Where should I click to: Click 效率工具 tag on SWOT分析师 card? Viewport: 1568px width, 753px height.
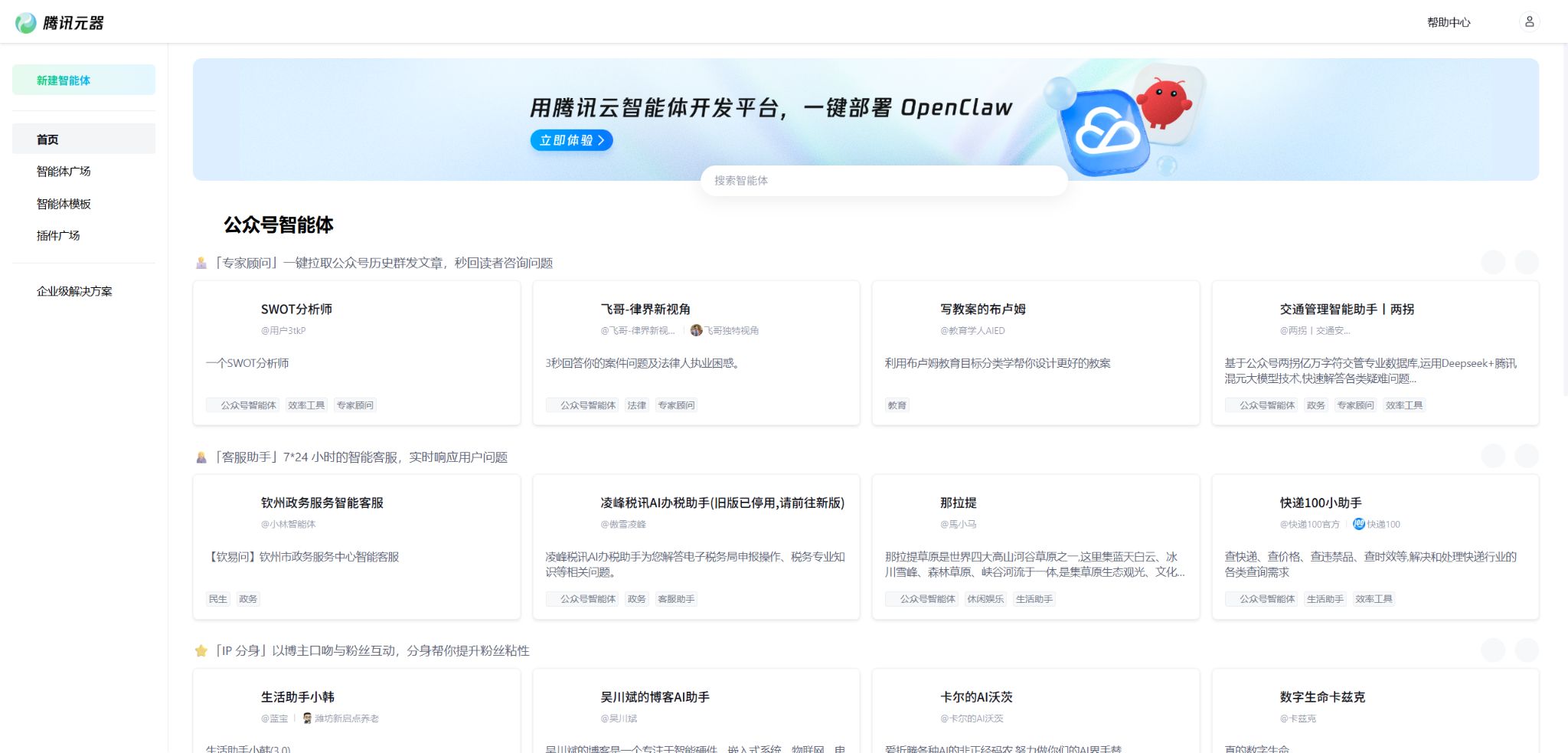(306, 405)
